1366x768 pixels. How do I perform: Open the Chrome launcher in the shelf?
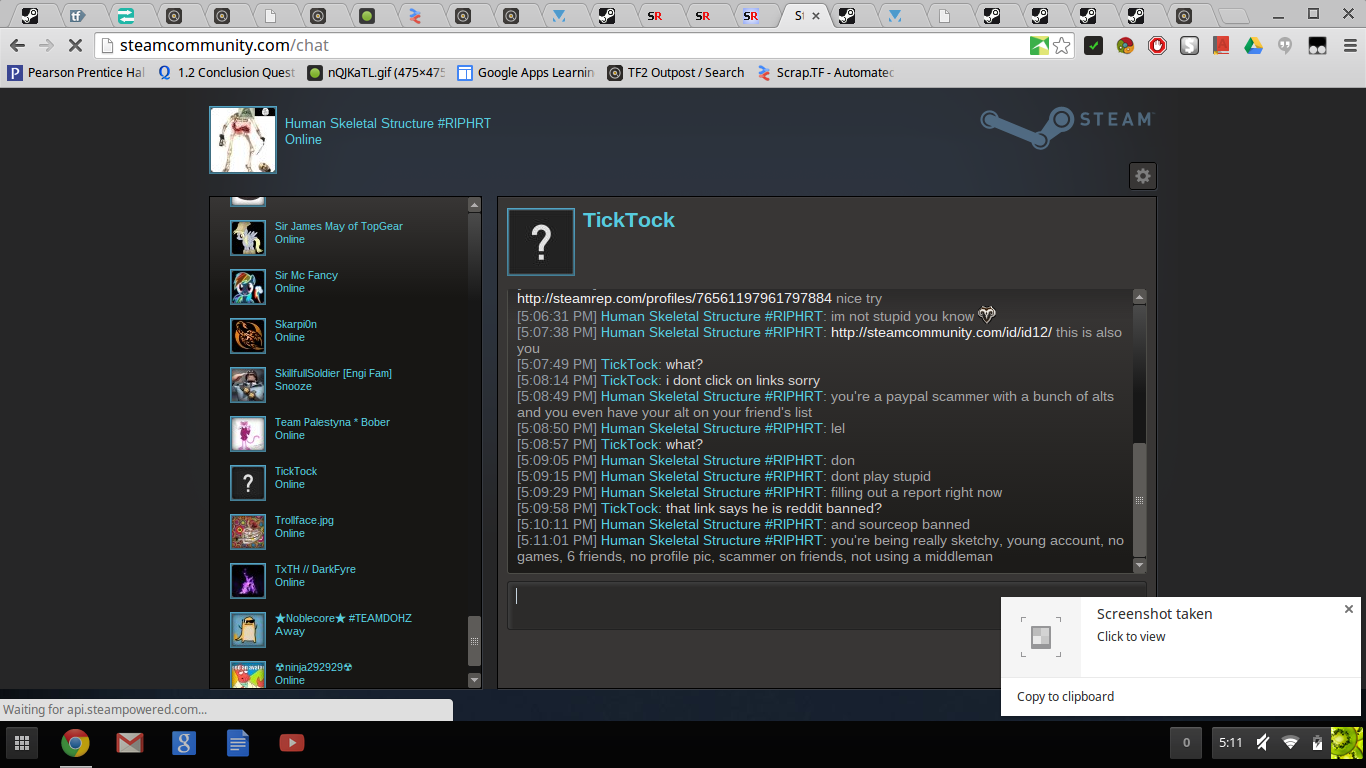(75, 743)
